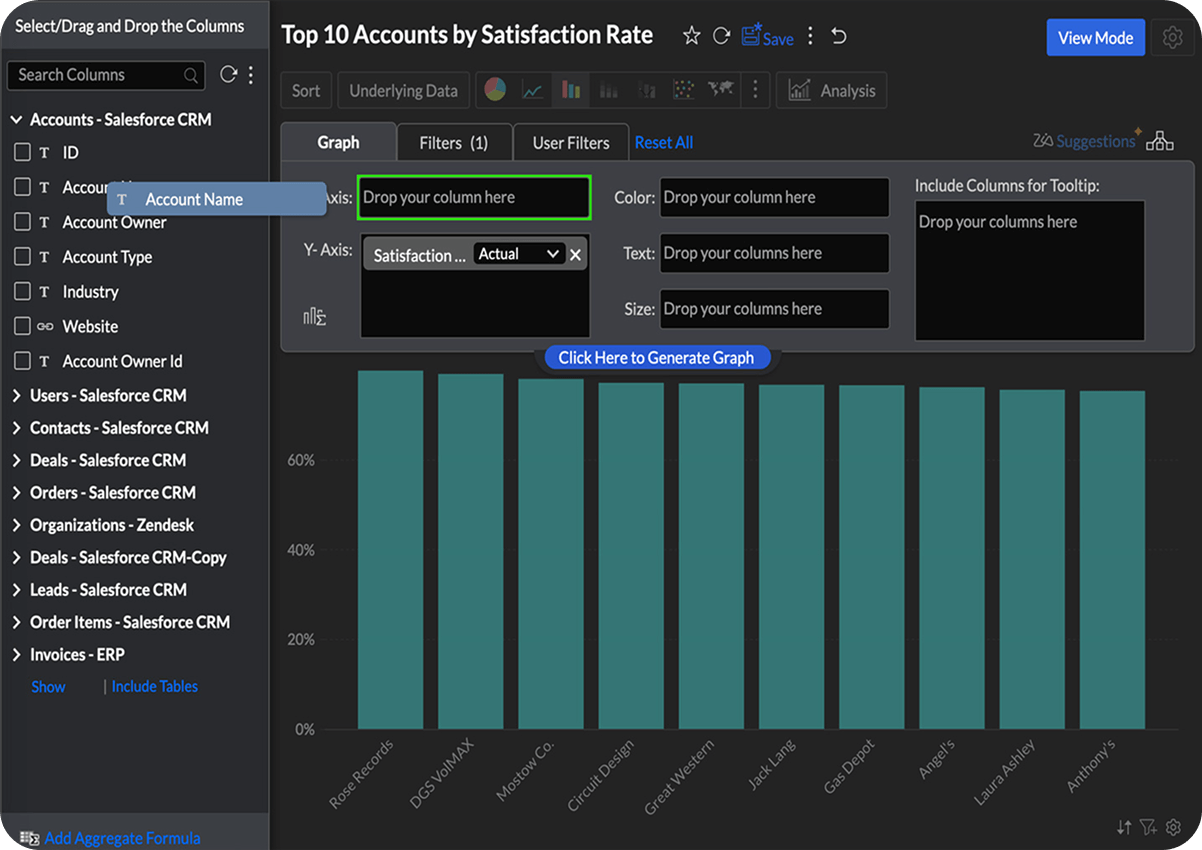Open the User Filters tab

[570, 143]
